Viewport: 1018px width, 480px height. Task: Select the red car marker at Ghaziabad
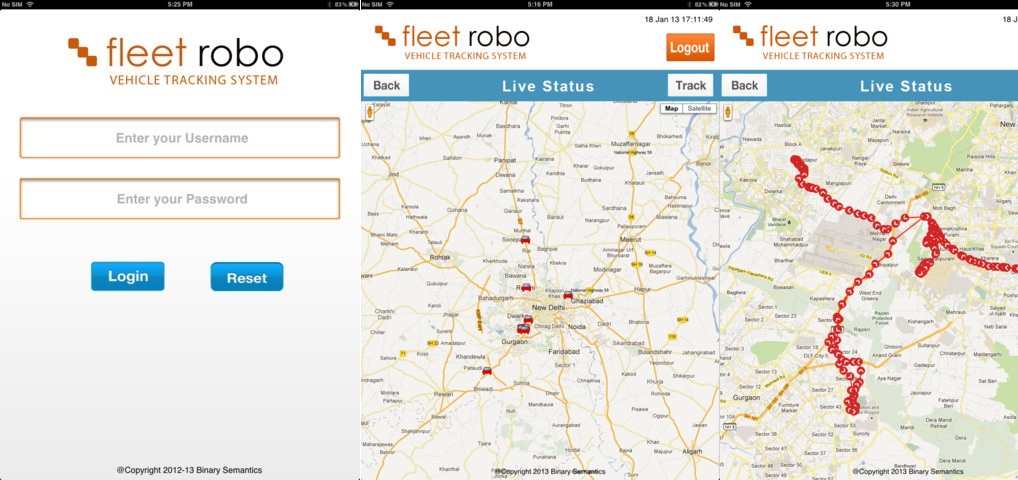[x=568, y=295]
